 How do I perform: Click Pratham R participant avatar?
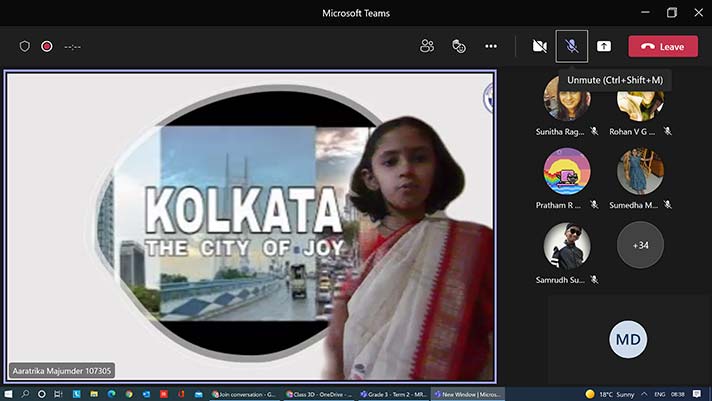566,172
